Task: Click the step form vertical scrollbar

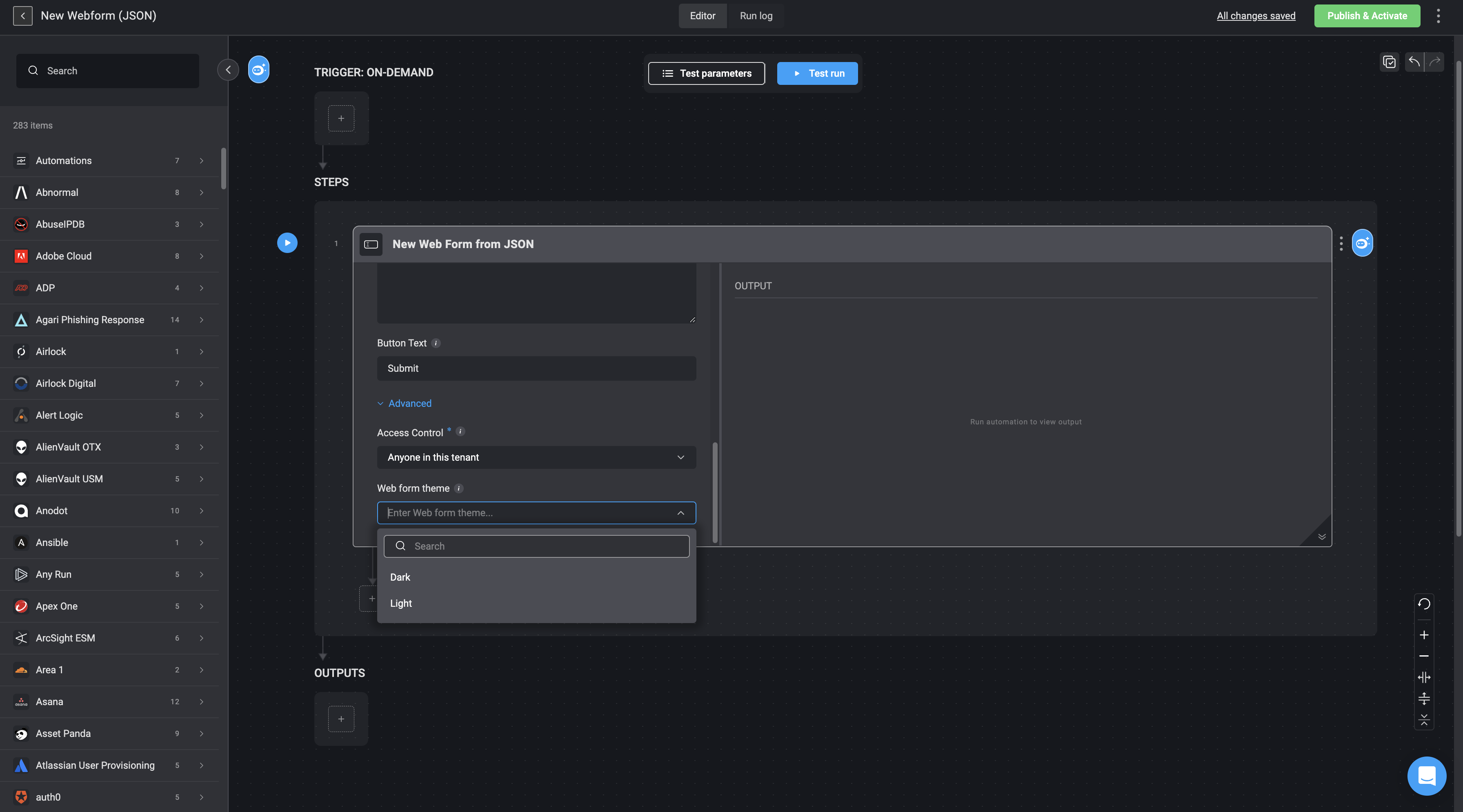Action: click(714, 493)
